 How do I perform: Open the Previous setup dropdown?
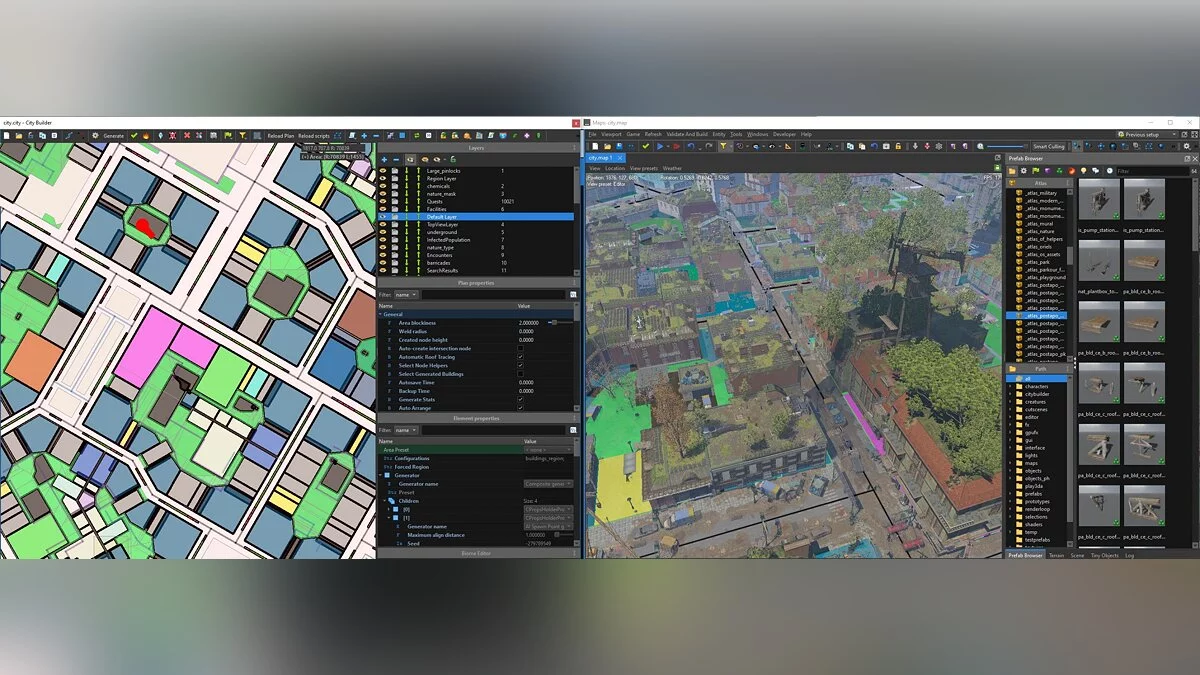click(1147, 134)
